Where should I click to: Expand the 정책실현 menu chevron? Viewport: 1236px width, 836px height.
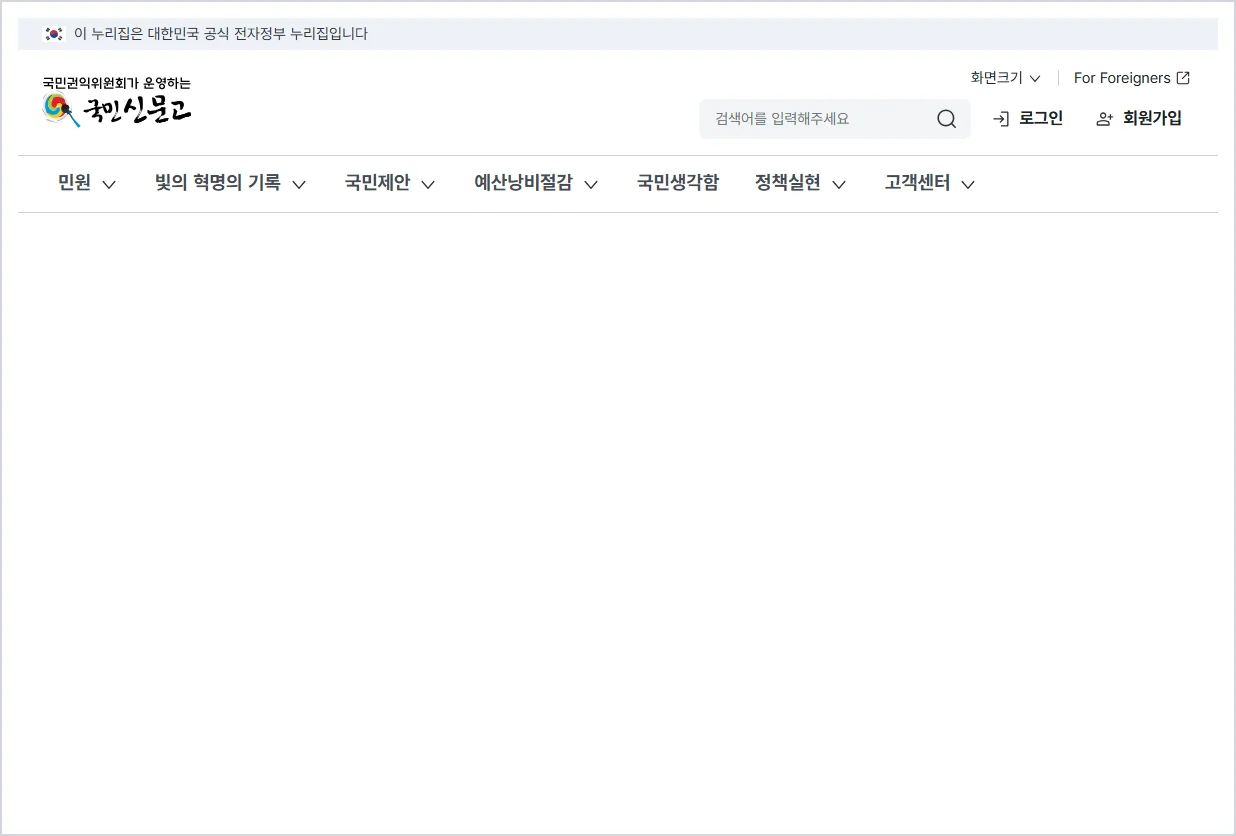coord(839,184)
